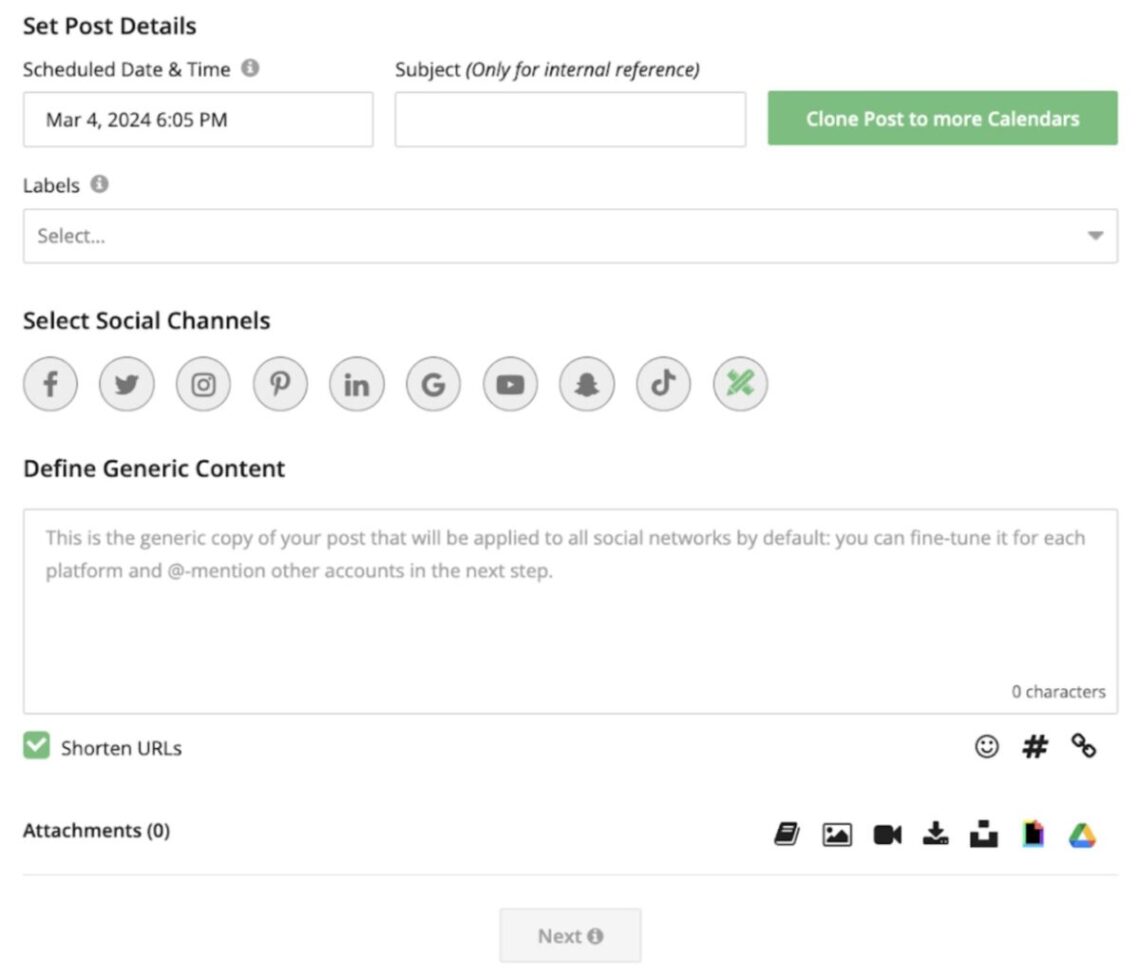Open the emoji picker
The width and height of the screenshot is (1140, 979).
coord(987,746)
